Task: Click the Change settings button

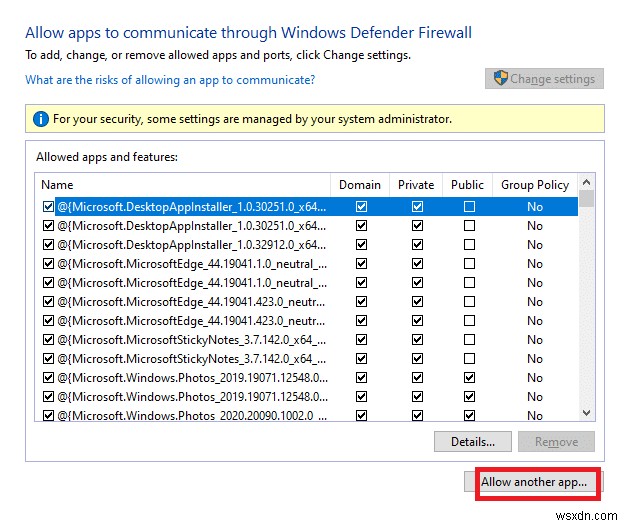Action: coord(544,79)
